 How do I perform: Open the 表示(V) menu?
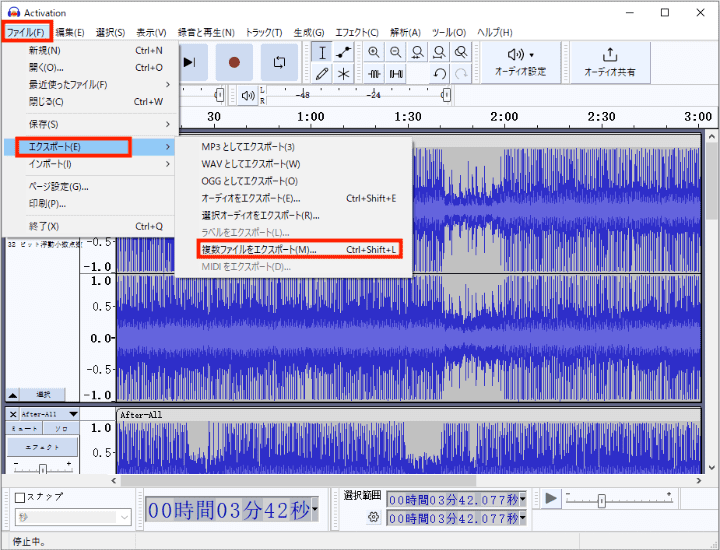[151, 33]
